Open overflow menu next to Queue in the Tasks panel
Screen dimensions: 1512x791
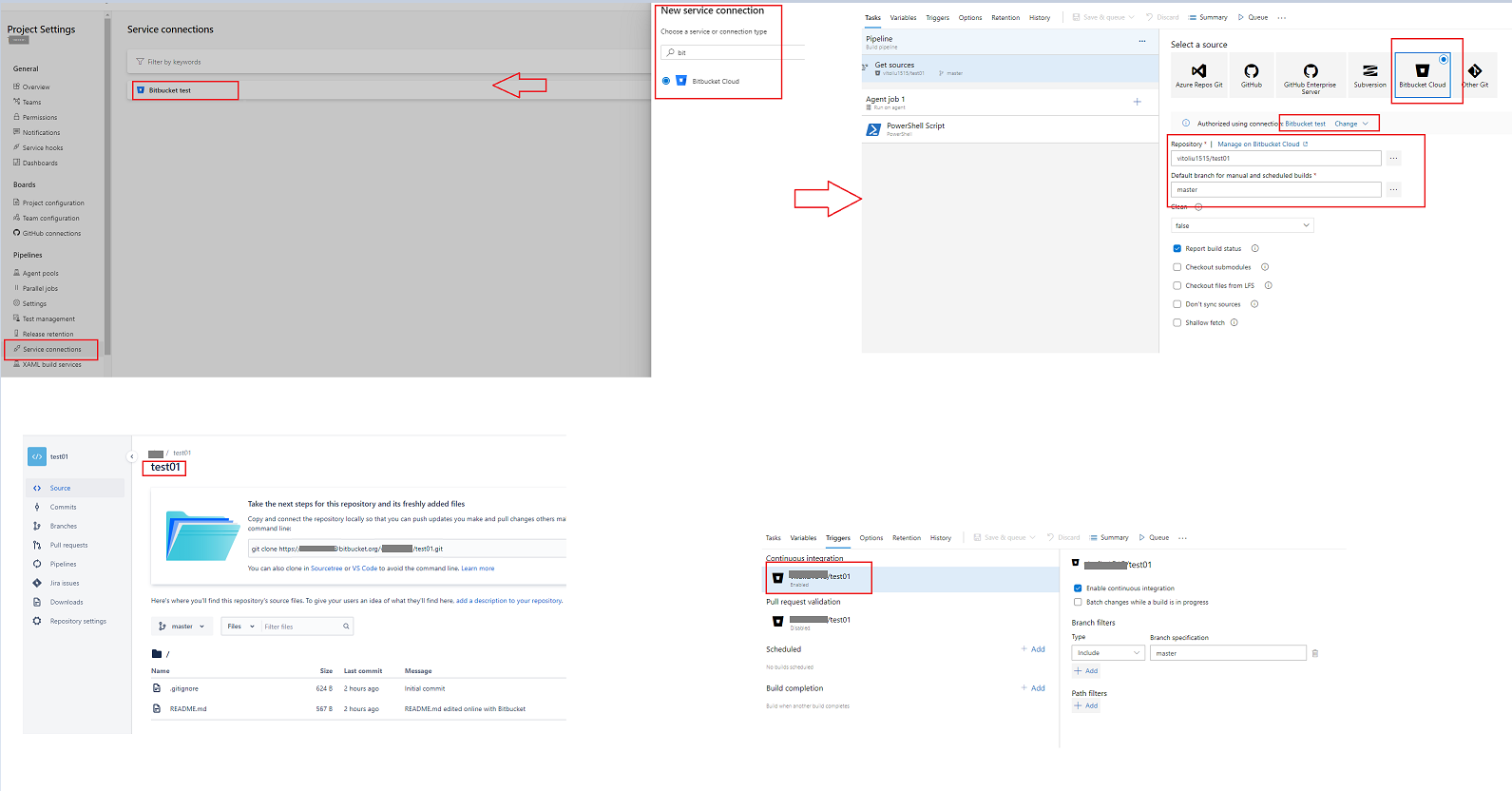pos(1281,17)
